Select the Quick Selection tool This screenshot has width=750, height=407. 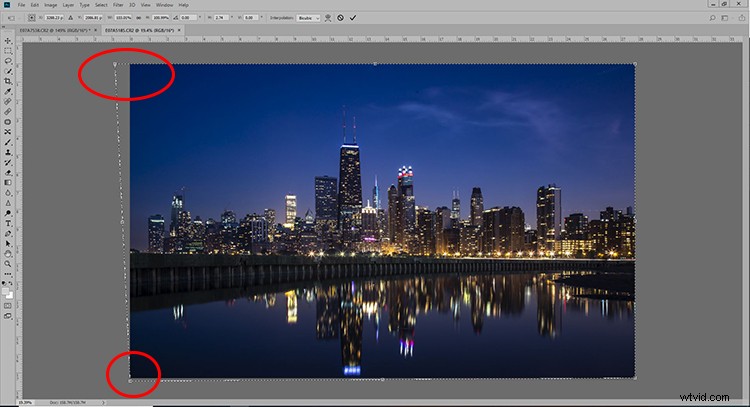[x=8, y=71]
